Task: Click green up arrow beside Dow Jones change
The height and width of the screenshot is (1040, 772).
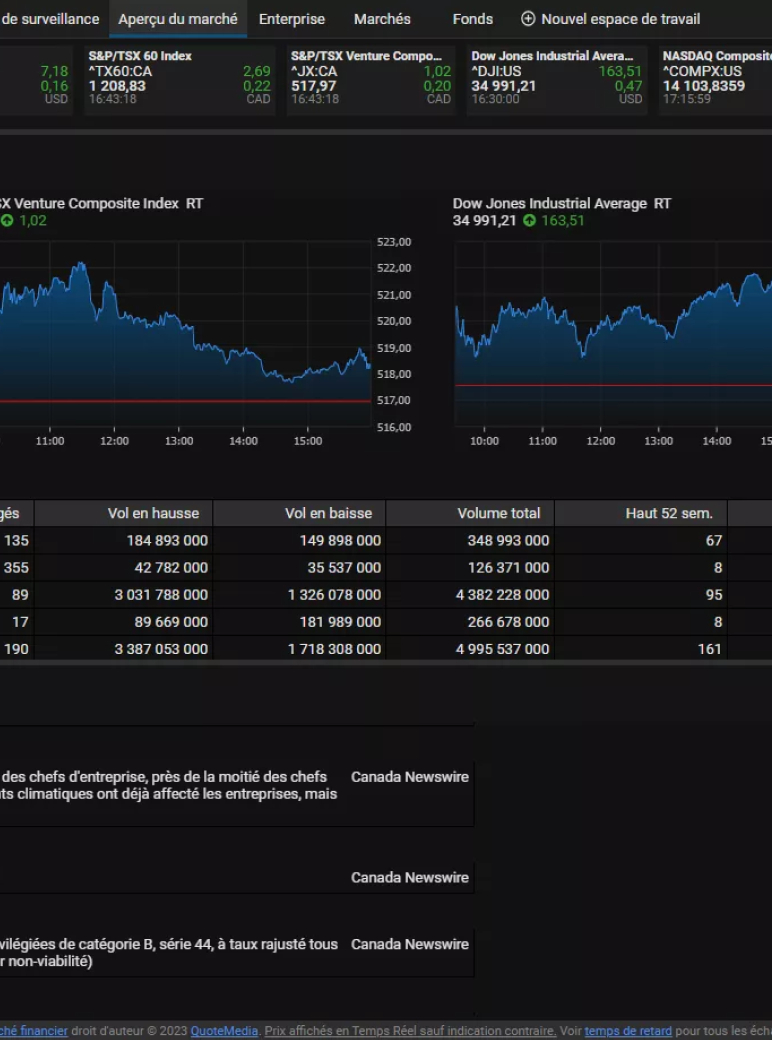Action: [529, 221]
